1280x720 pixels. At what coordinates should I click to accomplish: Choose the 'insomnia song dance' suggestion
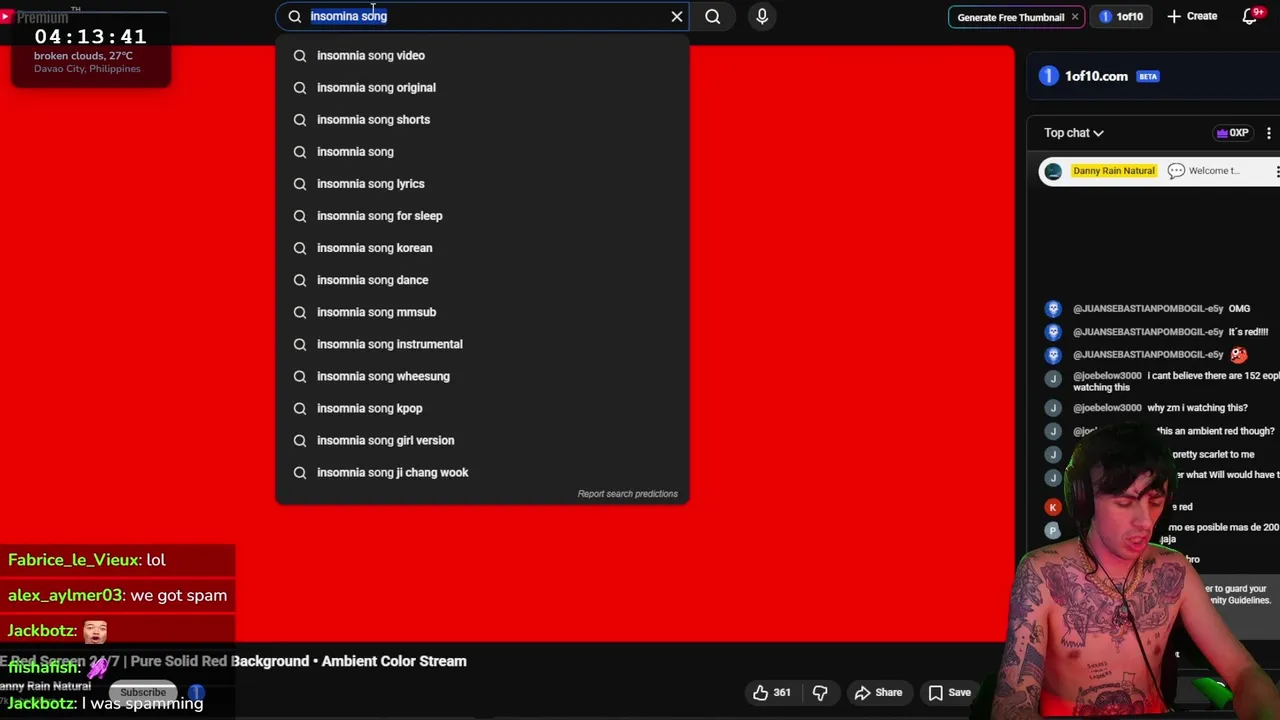[x=482, y=280]
